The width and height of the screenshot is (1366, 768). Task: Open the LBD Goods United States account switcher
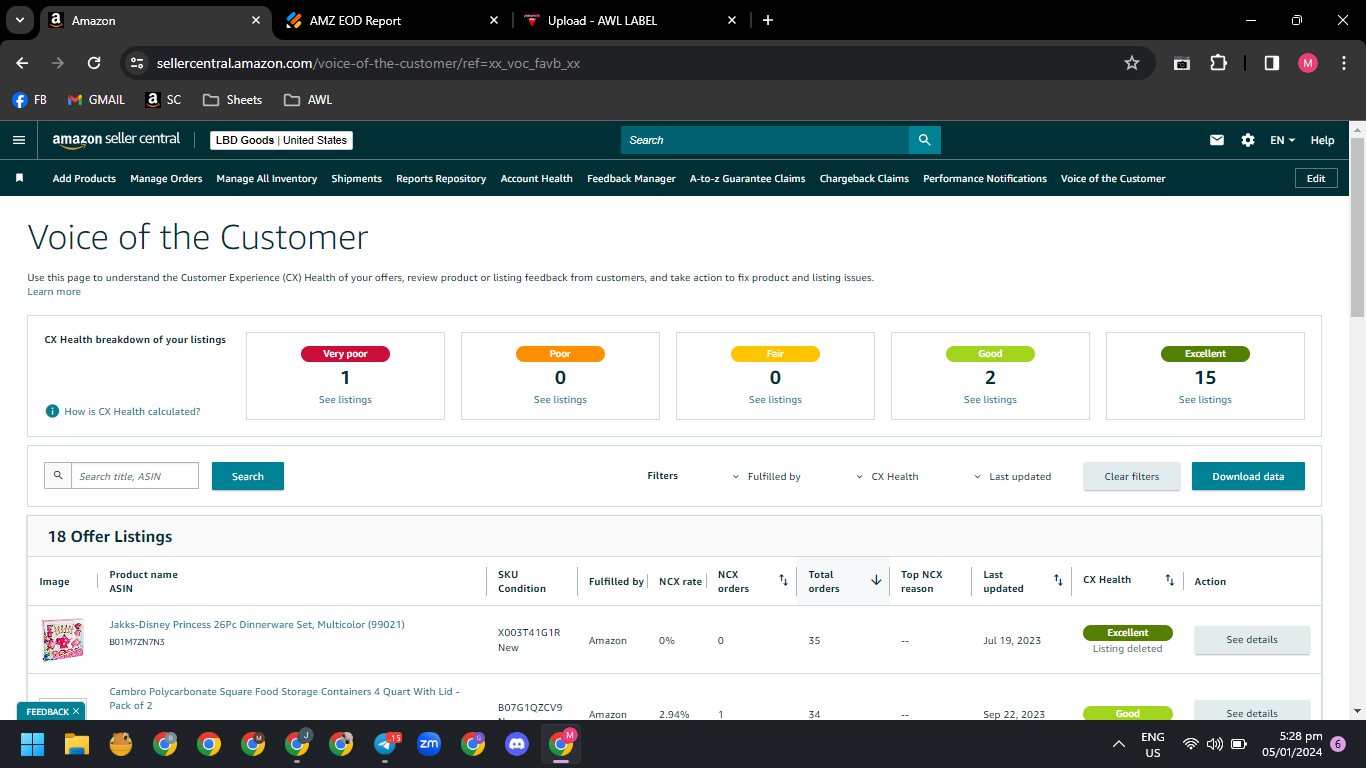pyautogui.click(x=282, y=140)
